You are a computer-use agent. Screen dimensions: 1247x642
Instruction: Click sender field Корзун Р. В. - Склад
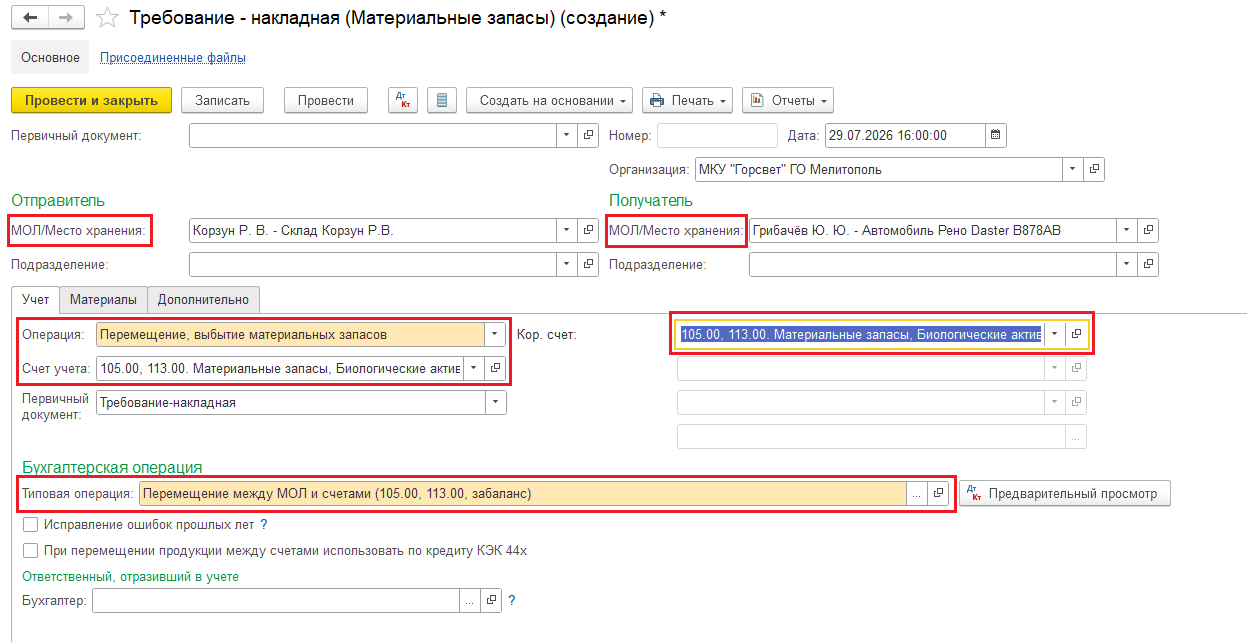pos(373,230)
